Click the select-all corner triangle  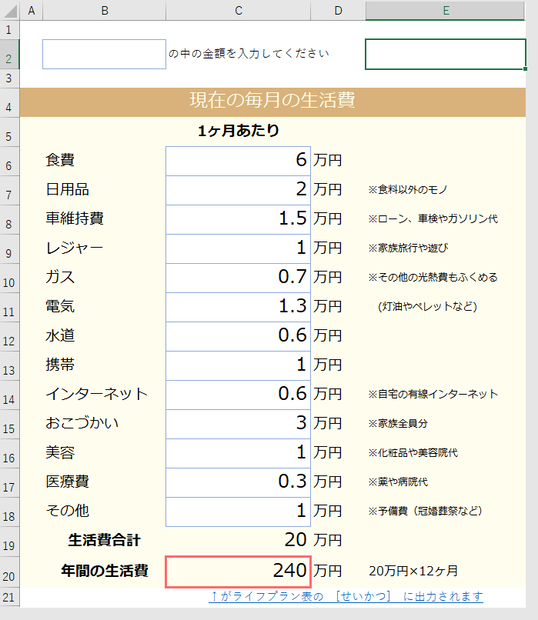pos(10,11)
